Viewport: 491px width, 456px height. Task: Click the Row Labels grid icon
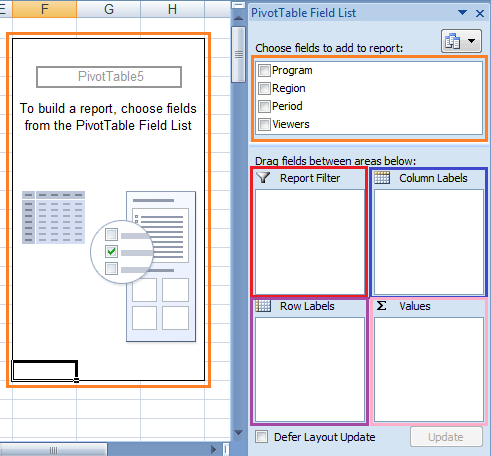click(x=263, y=306)
